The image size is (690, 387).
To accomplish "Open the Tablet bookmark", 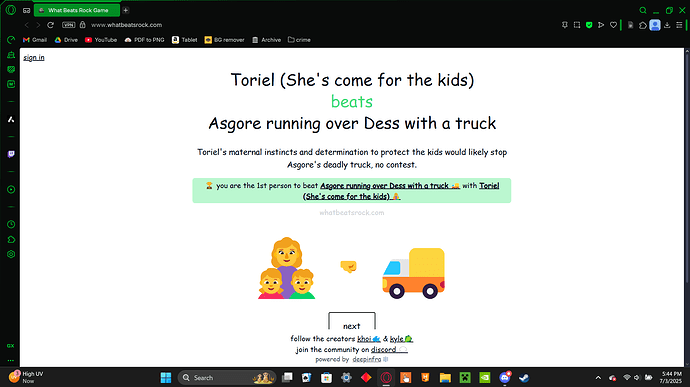I will coord(185,40).
